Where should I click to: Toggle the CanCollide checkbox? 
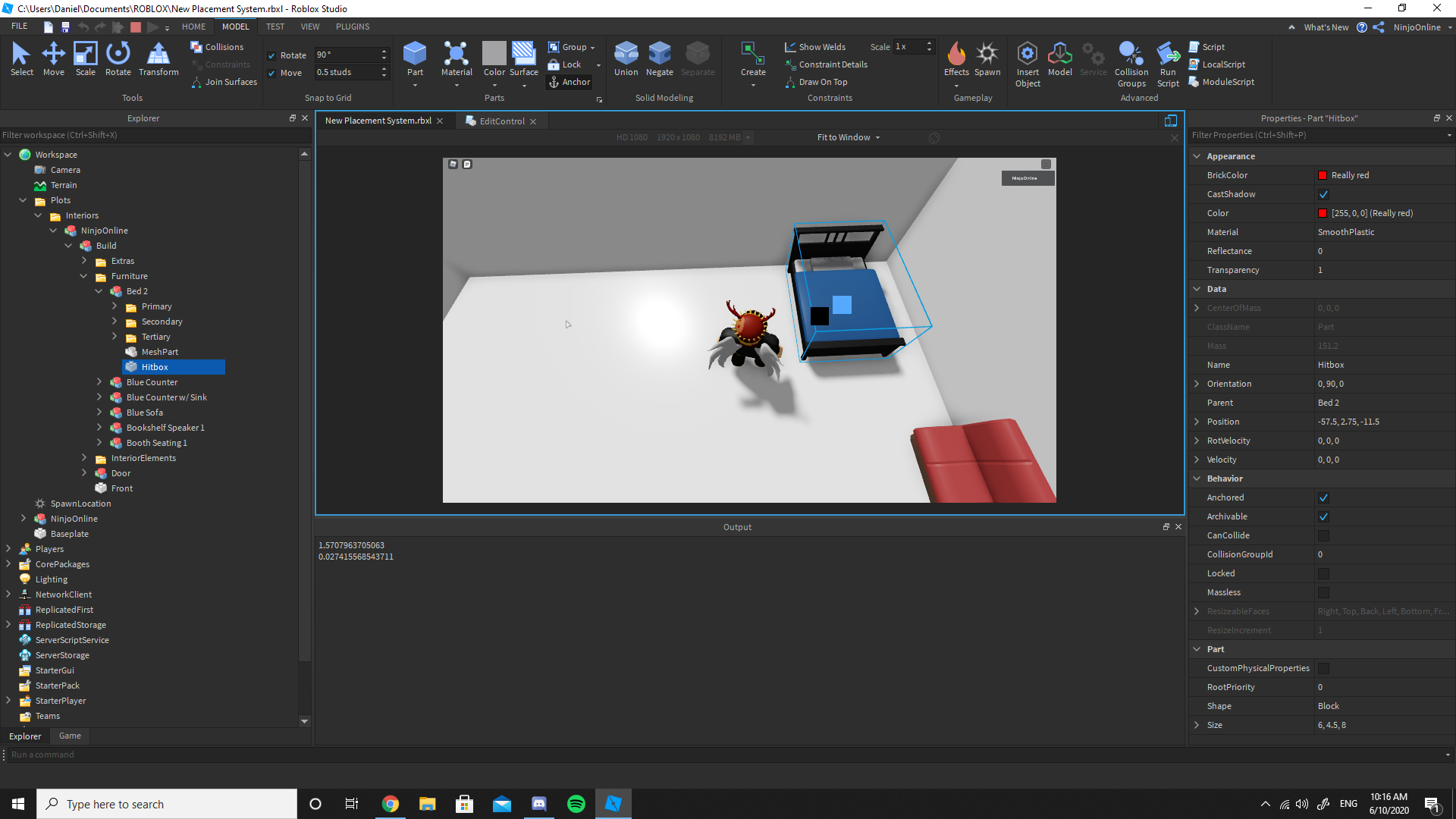pyautogui.click(x=1323, y=535)
